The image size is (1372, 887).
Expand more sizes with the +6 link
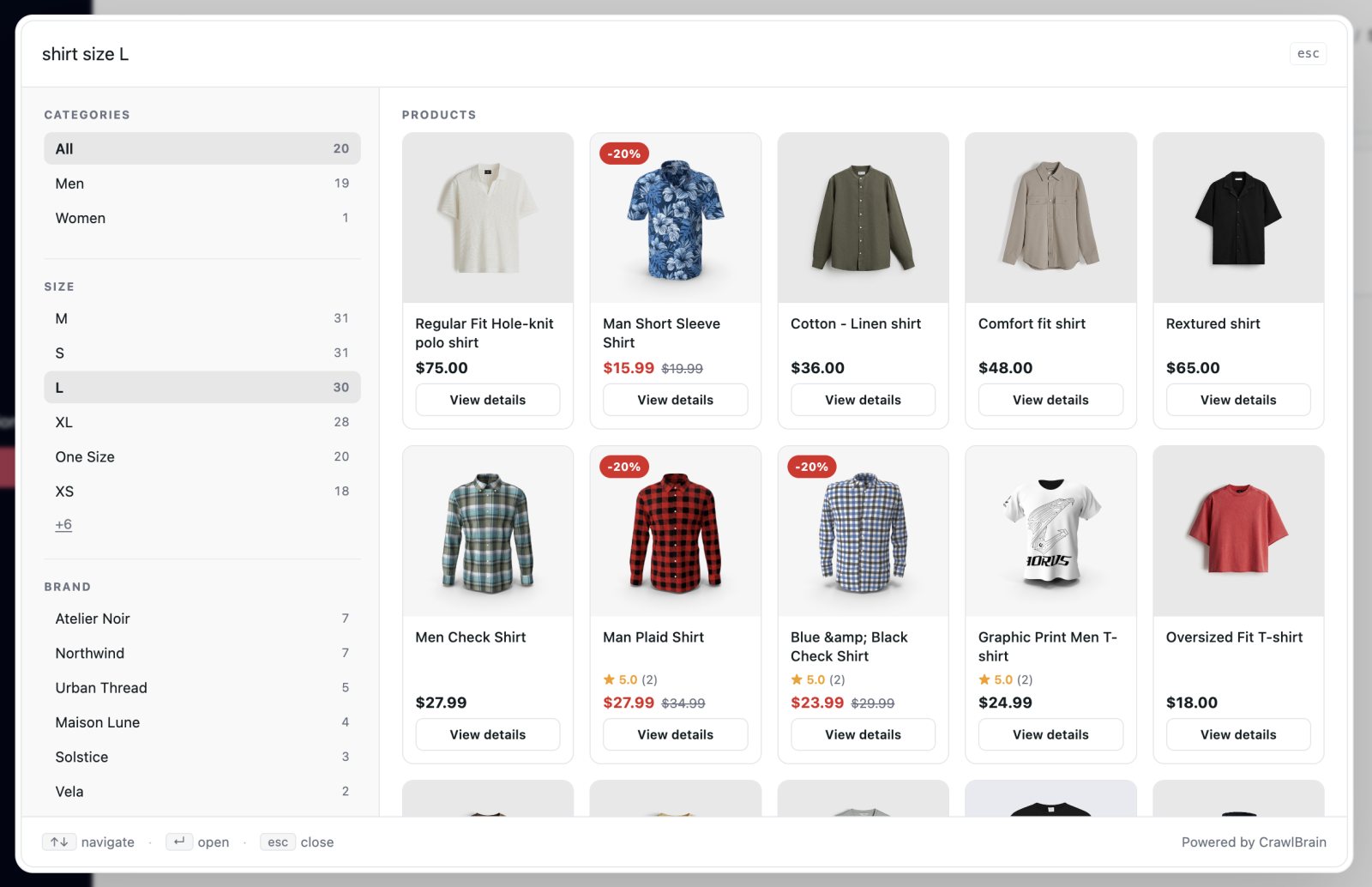pyautogui.click(x=63, y=524)
